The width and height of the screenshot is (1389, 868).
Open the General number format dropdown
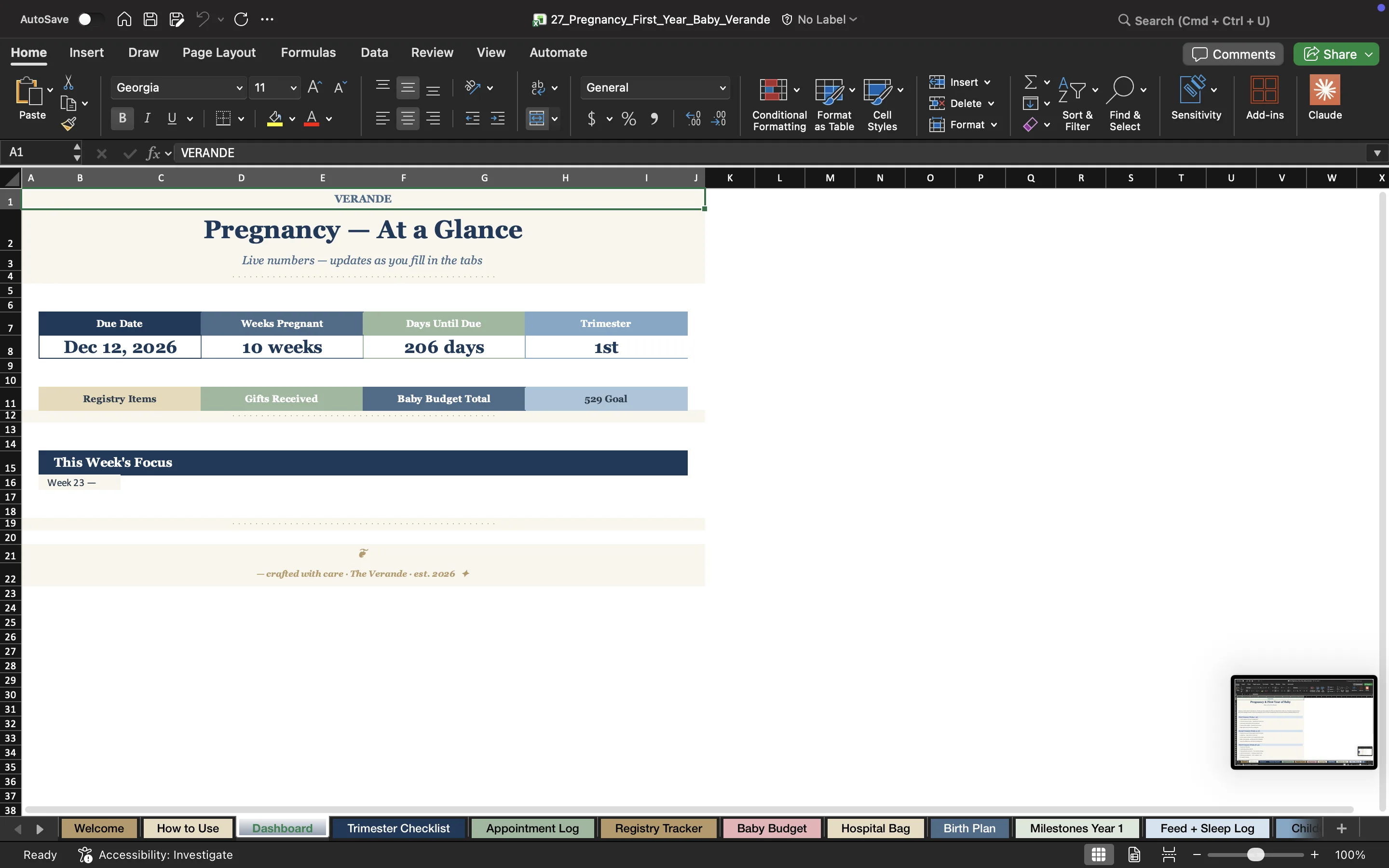tap(722, 88)
